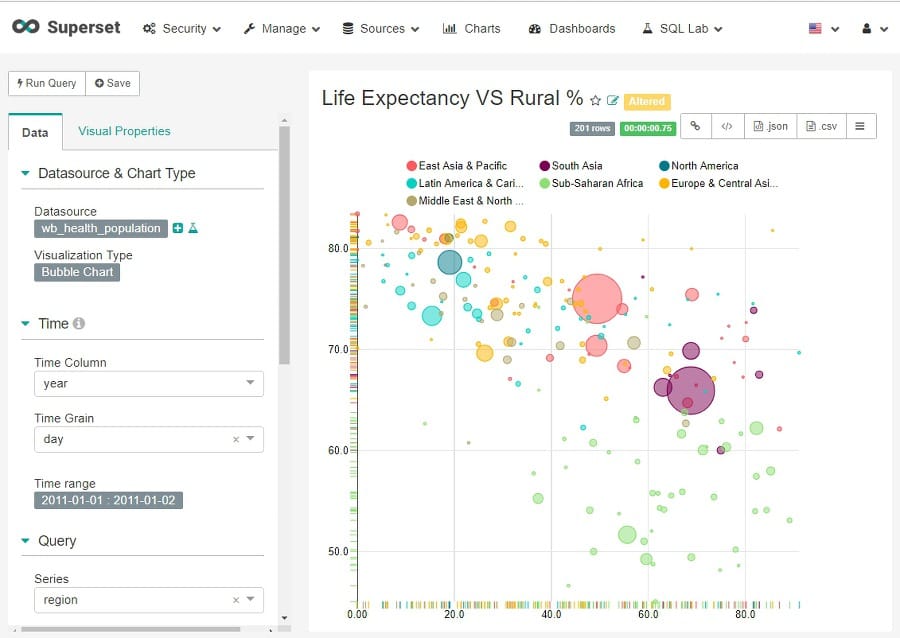Click the green plus icon beside datasource
900x638 pixels.
click(x=178, y=229)
